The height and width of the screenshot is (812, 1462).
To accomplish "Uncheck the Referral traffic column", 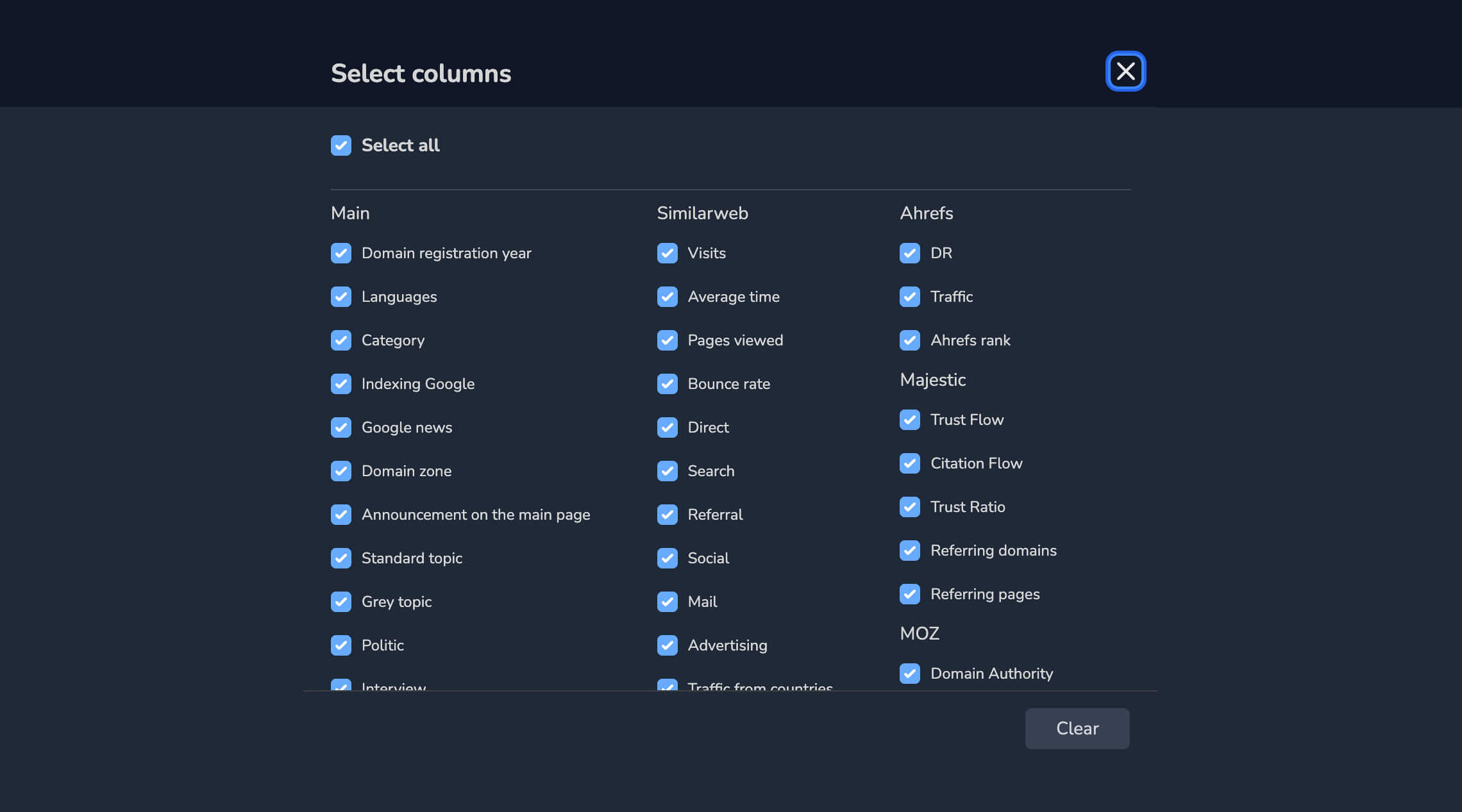I will (667, 515).
